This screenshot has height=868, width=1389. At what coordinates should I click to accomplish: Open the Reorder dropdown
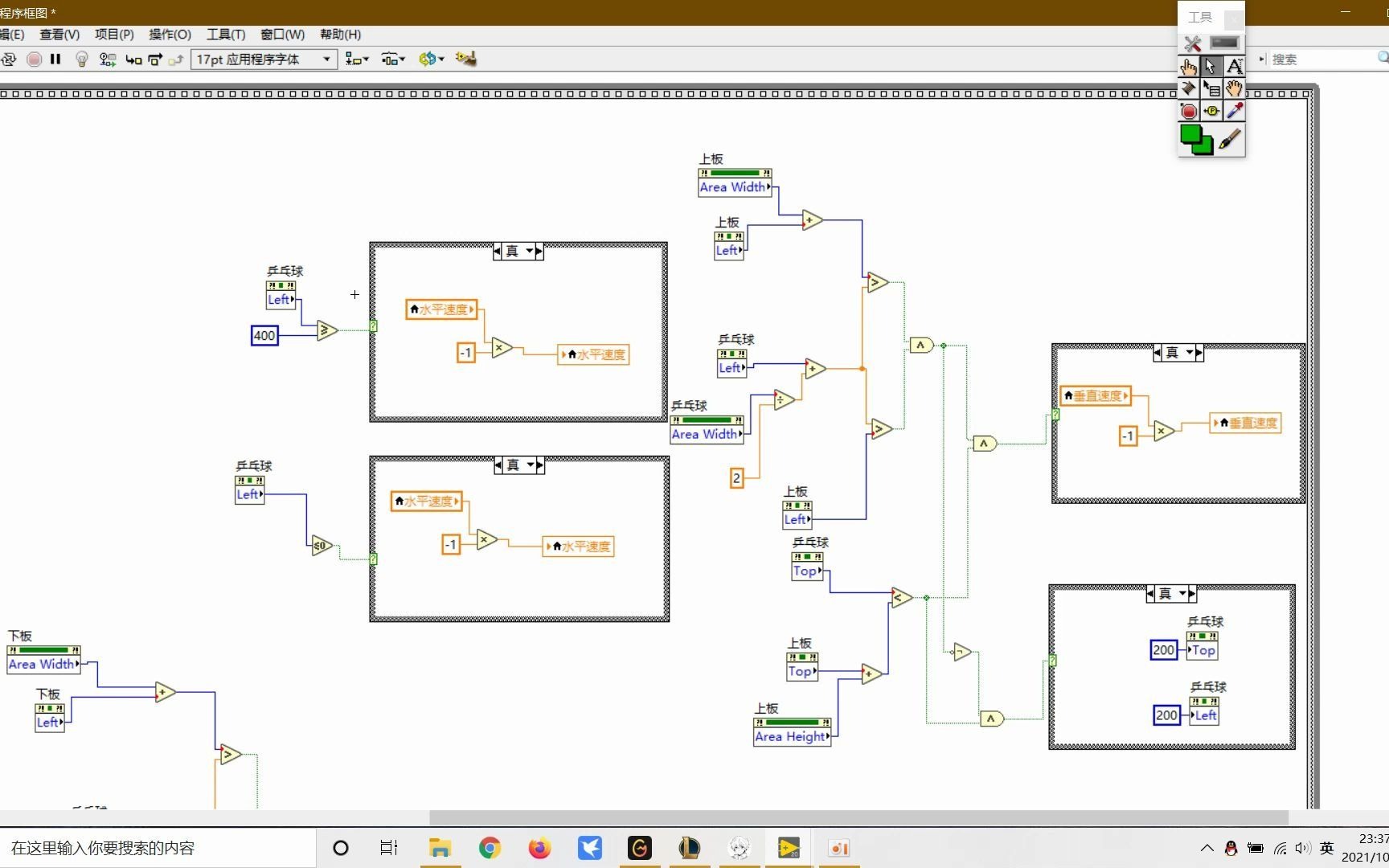coord(432,59)
